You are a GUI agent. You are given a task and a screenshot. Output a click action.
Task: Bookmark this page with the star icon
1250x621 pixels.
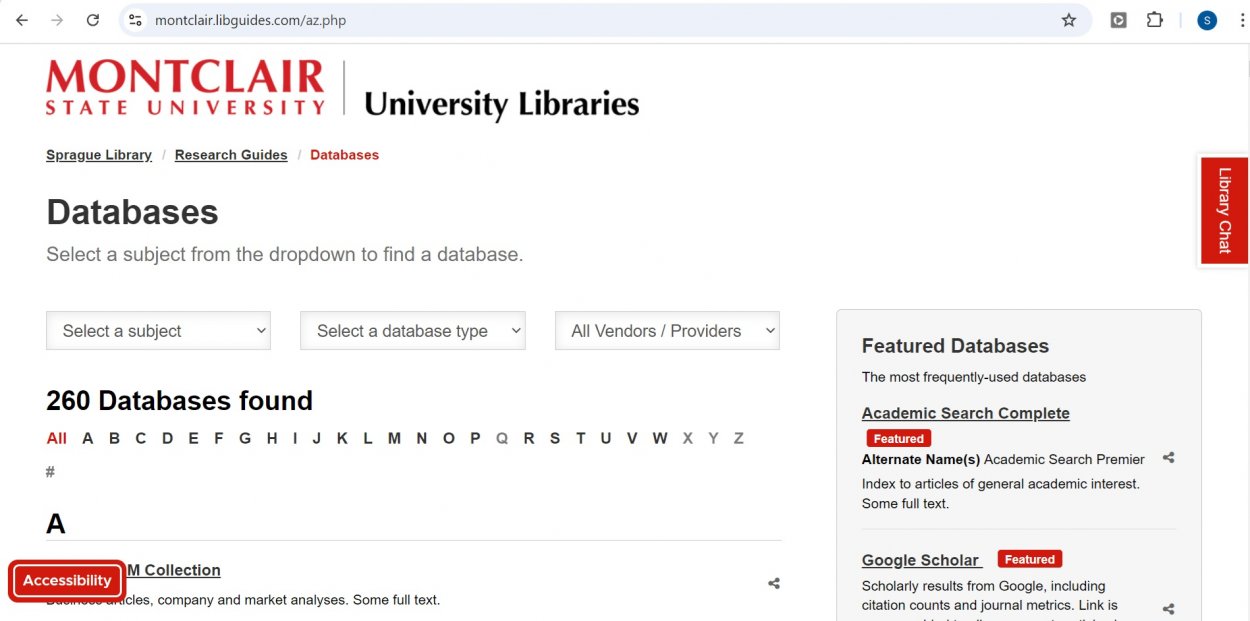[x=1069, y=19]
